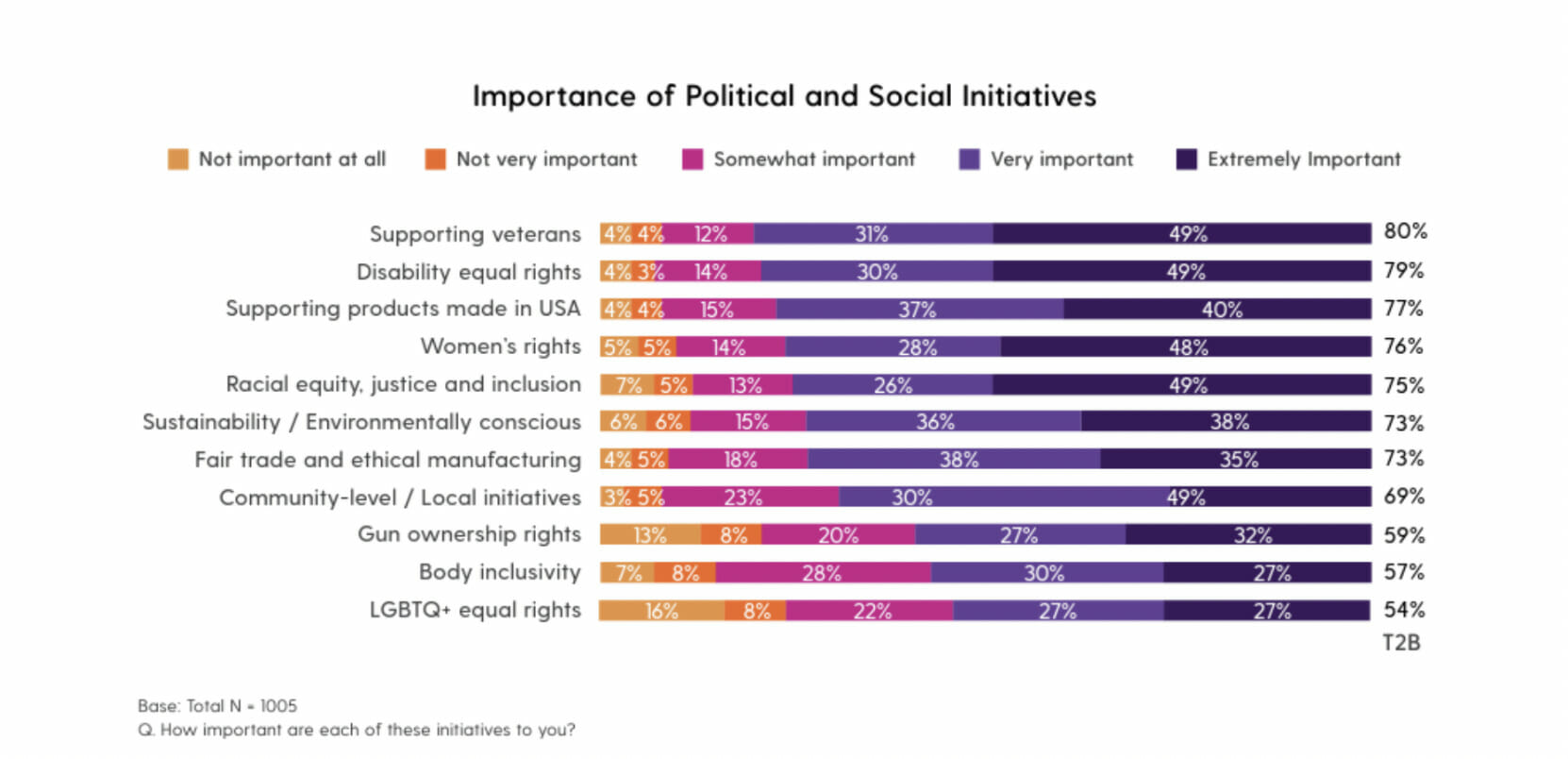The width and height of the screenshot is (1568, 759).
Task: Click the 'Racial equity, justice and inclusion' label
Action: [403, 384]
